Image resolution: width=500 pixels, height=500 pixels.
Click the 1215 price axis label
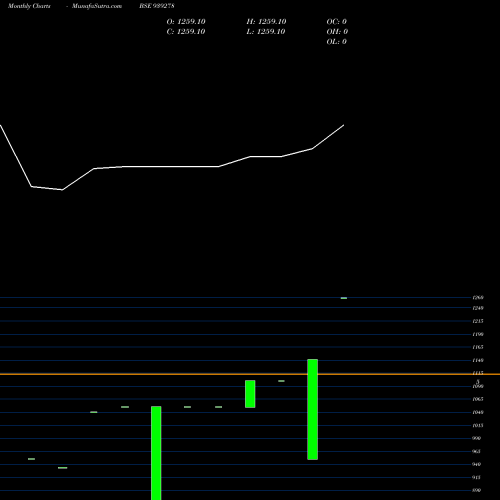pos(478,321)
